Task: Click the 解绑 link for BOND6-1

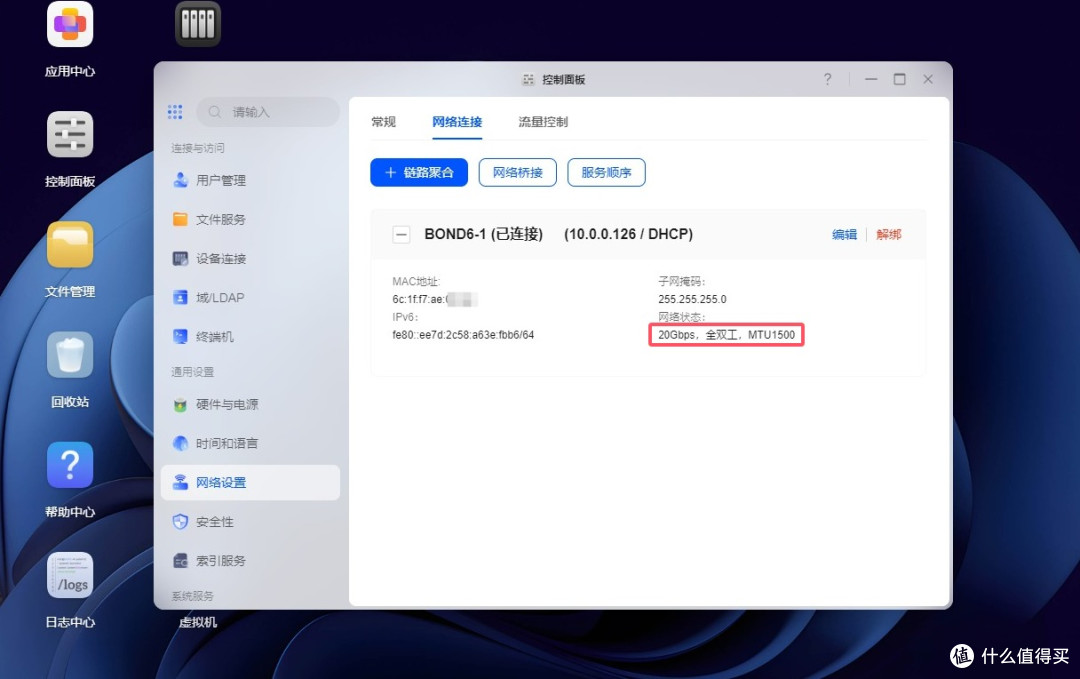Action: point(889,234)
